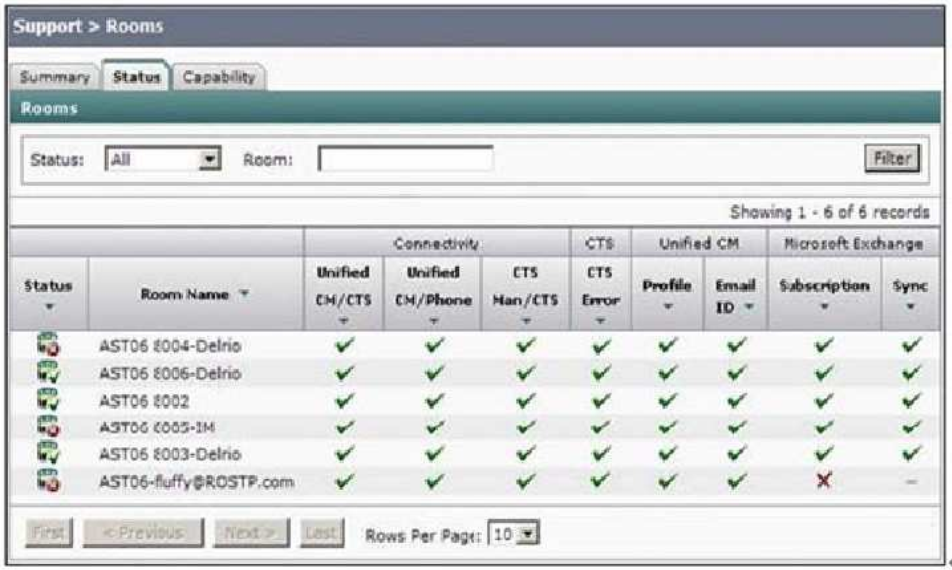
Task: Sort by Sync column
Action: click(910, 307)
